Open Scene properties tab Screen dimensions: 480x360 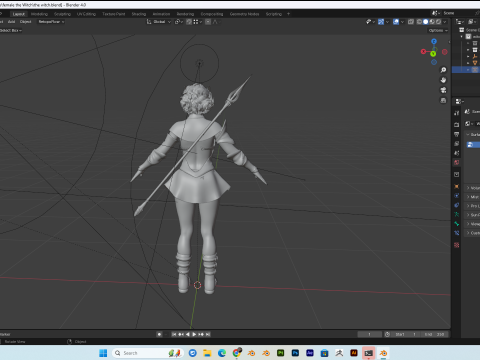tap(457, 153)
